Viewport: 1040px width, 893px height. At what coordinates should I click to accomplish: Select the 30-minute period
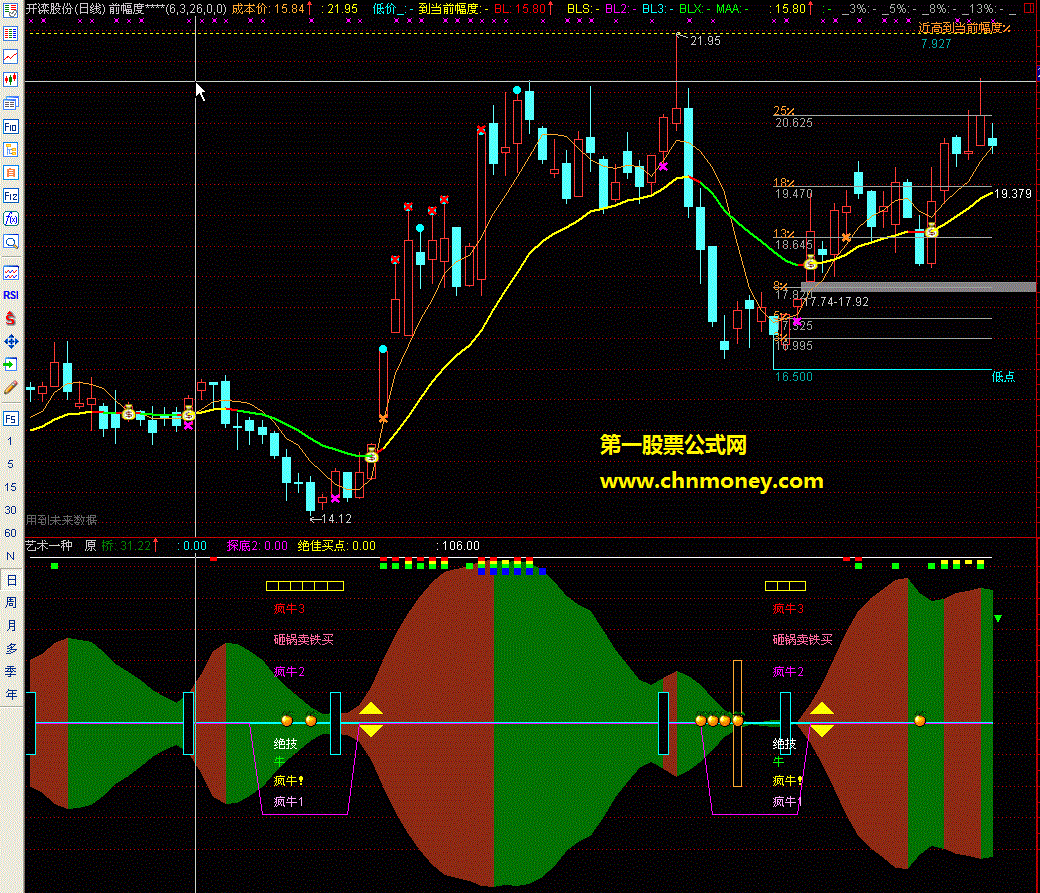(10, 510)
